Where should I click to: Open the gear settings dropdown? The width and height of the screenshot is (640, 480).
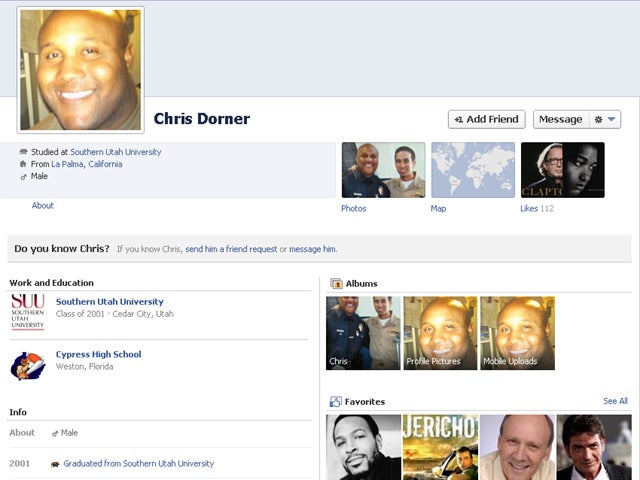point(606,119)
